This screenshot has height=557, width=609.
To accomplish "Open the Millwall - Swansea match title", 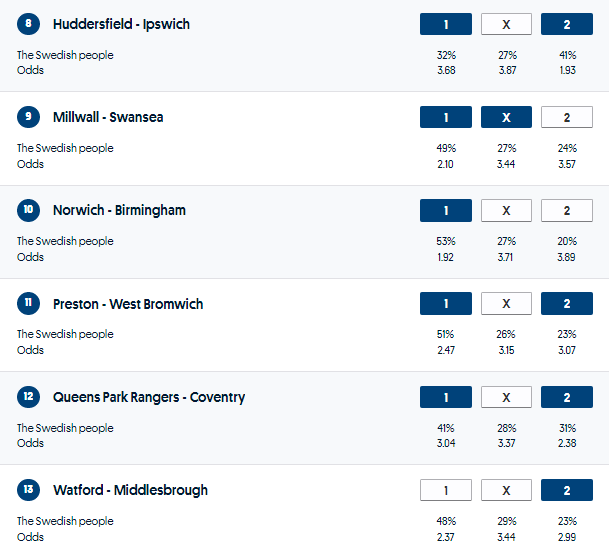I will (x=108, y=117).
